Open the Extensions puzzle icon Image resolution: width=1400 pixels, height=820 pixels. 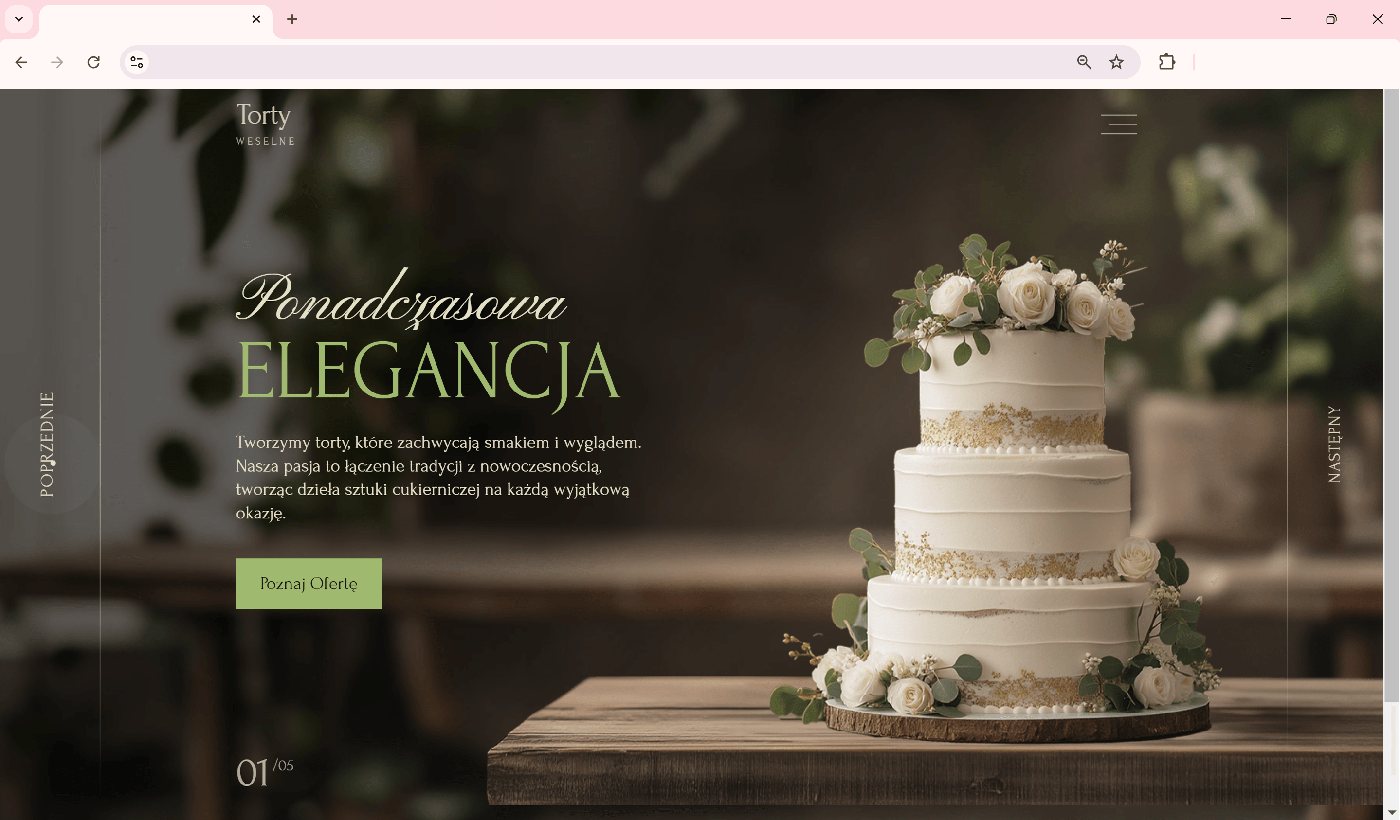tap(1167, 62)
